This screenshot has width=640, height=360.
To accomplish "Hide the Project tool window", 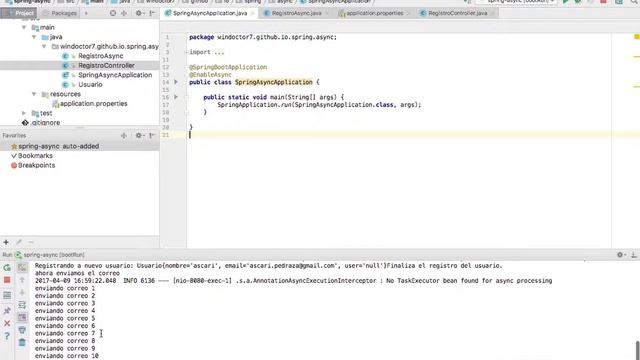I will [x=152, y=13].
